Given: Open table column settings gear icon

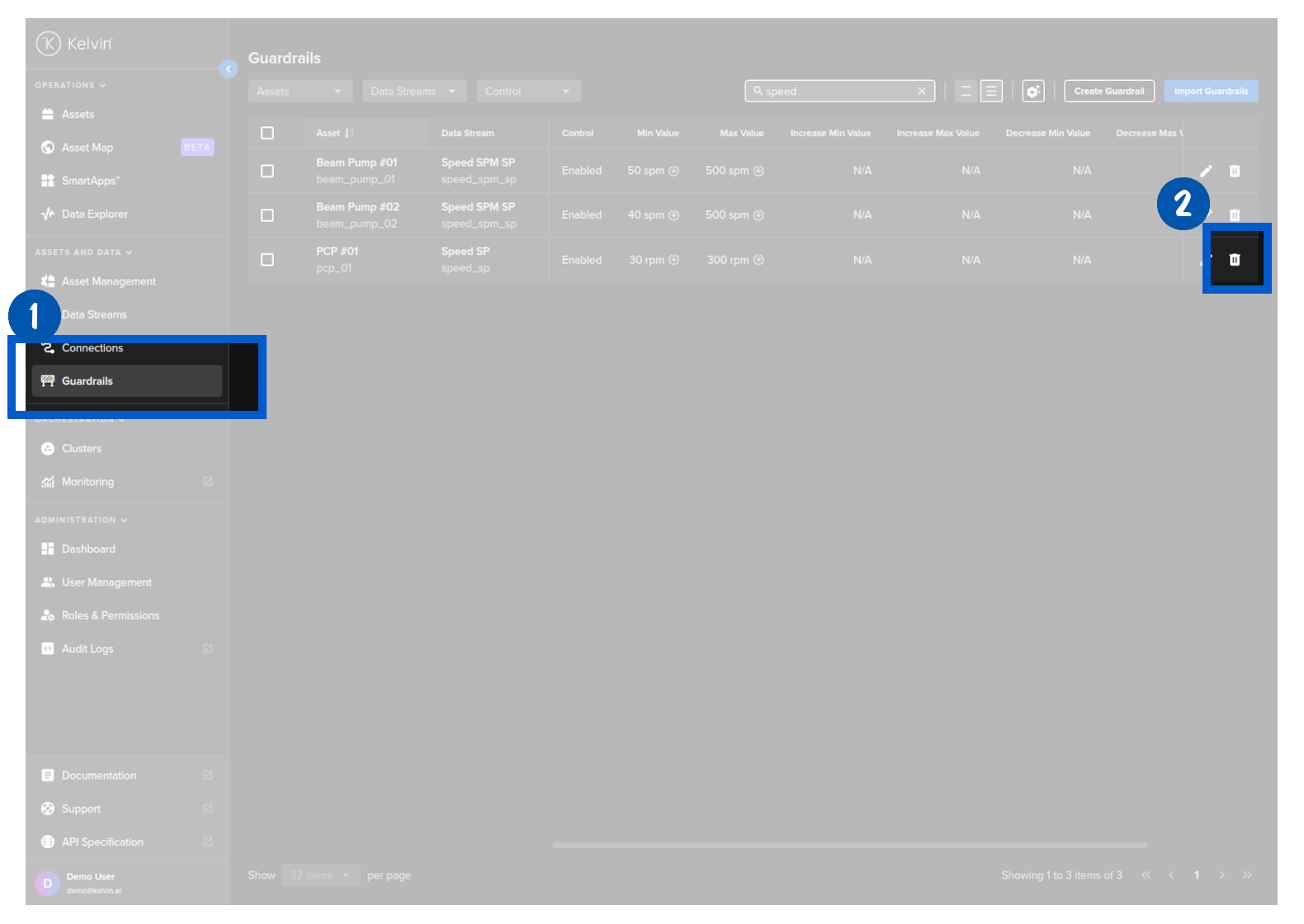Looking at the screenshot, I should [x=1032, y=92].
